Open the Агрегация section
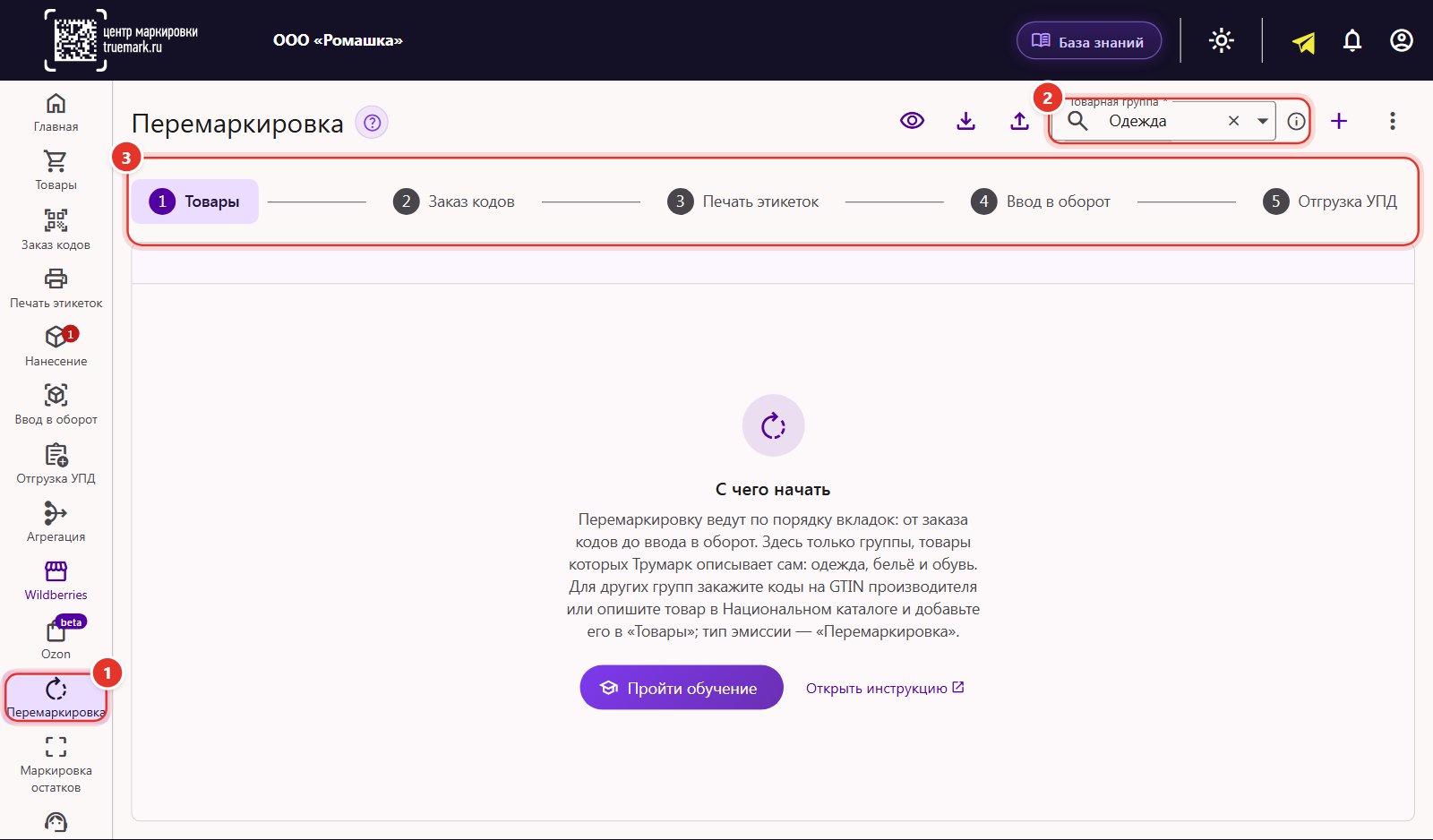Screen dimensions: 1433x840 [x=56, y=522]
